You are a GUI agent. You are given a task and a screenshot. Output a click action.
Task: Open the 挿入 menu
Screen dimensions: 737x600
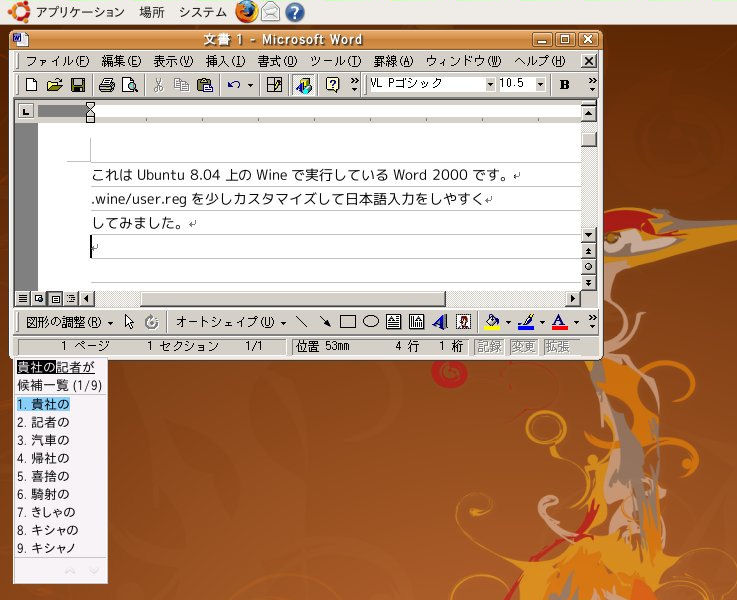(x=225, y=61)
